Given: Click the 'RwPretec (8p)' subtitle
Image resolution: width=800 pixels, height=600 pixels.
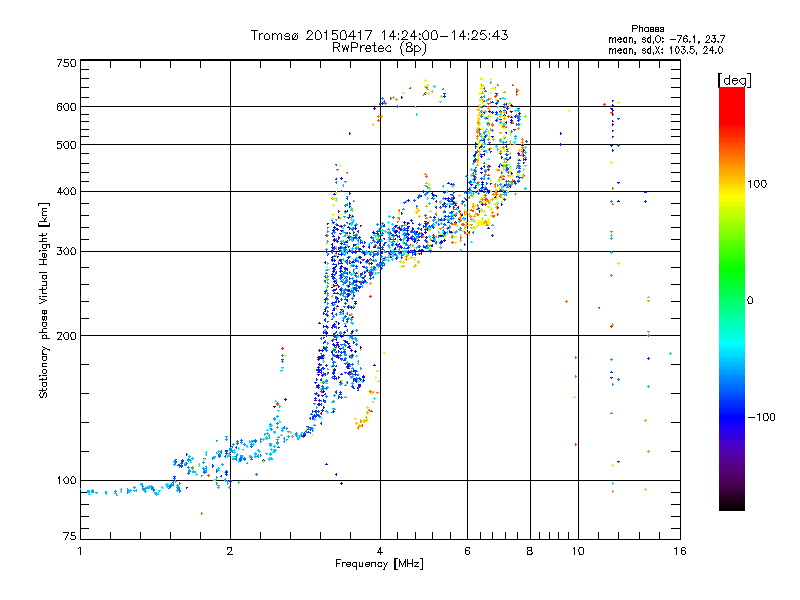Looking at the screenshot, I should (379, 48).
